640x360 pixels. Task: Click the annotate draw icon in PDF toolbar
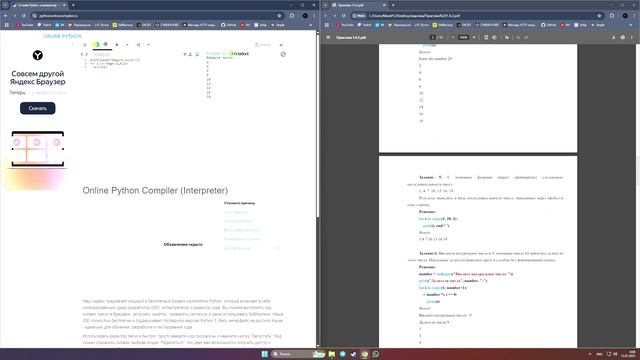click(507, 37)
